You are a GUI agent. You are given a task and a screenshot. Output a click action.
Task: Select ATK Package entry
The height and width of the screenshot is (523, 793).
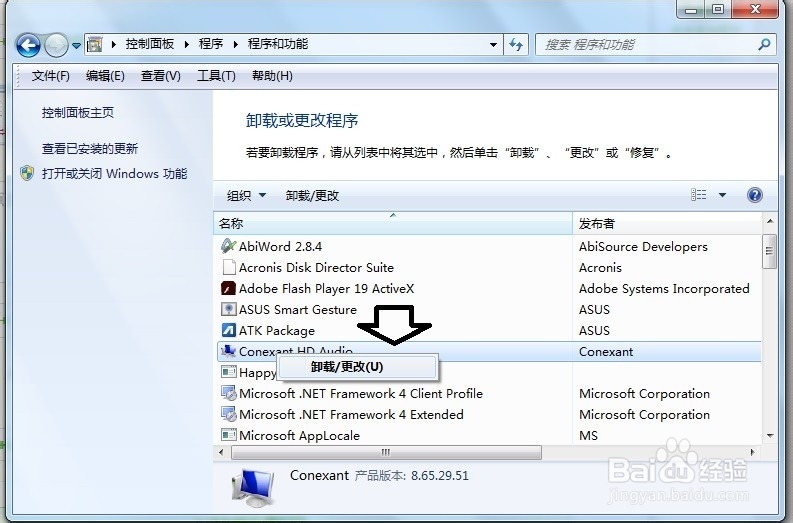(277, 330)
